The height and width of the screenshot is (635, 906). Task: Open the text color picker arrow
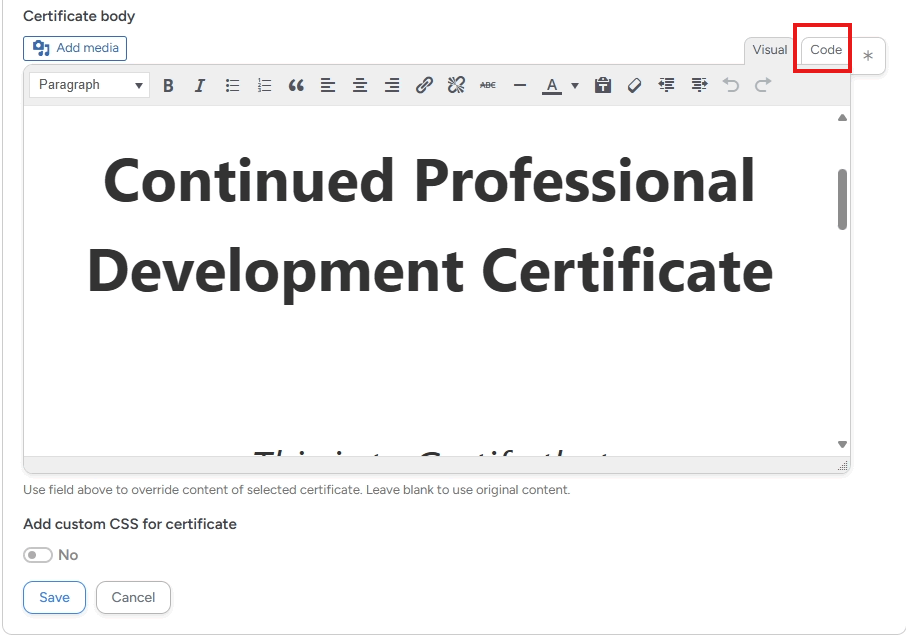[x=575, y=86]
